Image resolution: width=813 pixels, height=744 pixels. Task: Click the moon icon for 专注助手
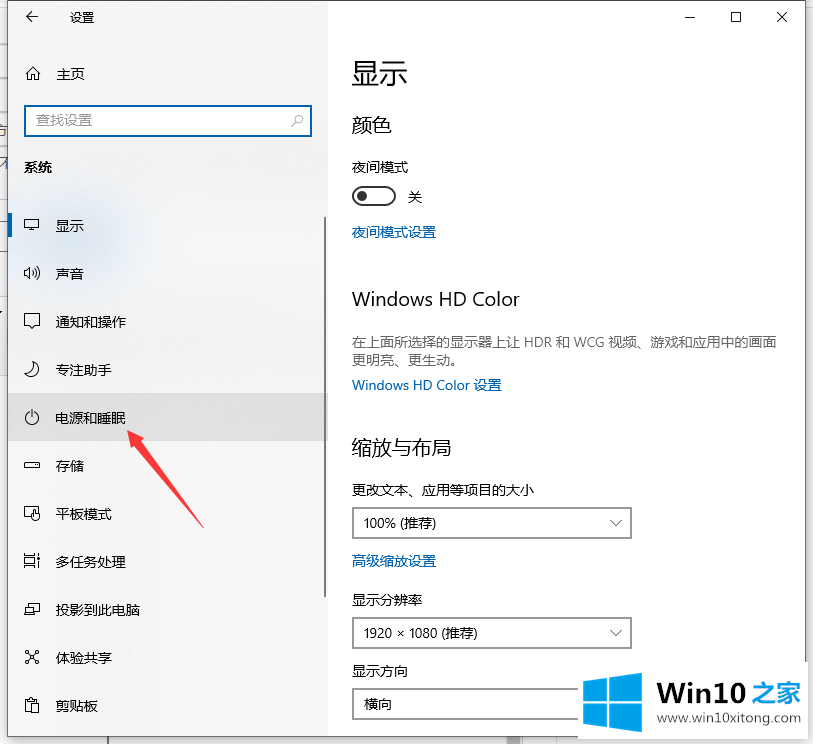tap(32, 369)
